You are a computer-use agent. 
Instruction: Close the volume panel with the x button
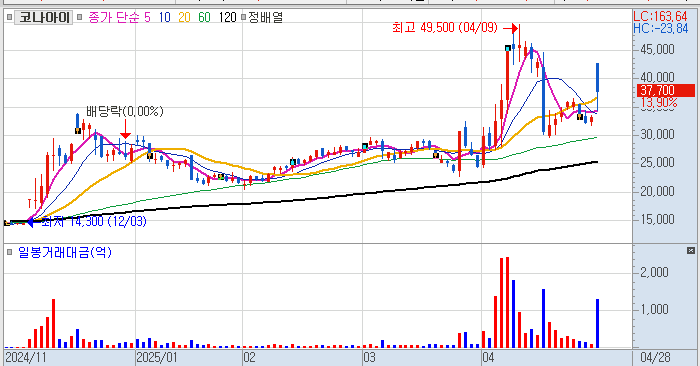(x=691, y=250)
